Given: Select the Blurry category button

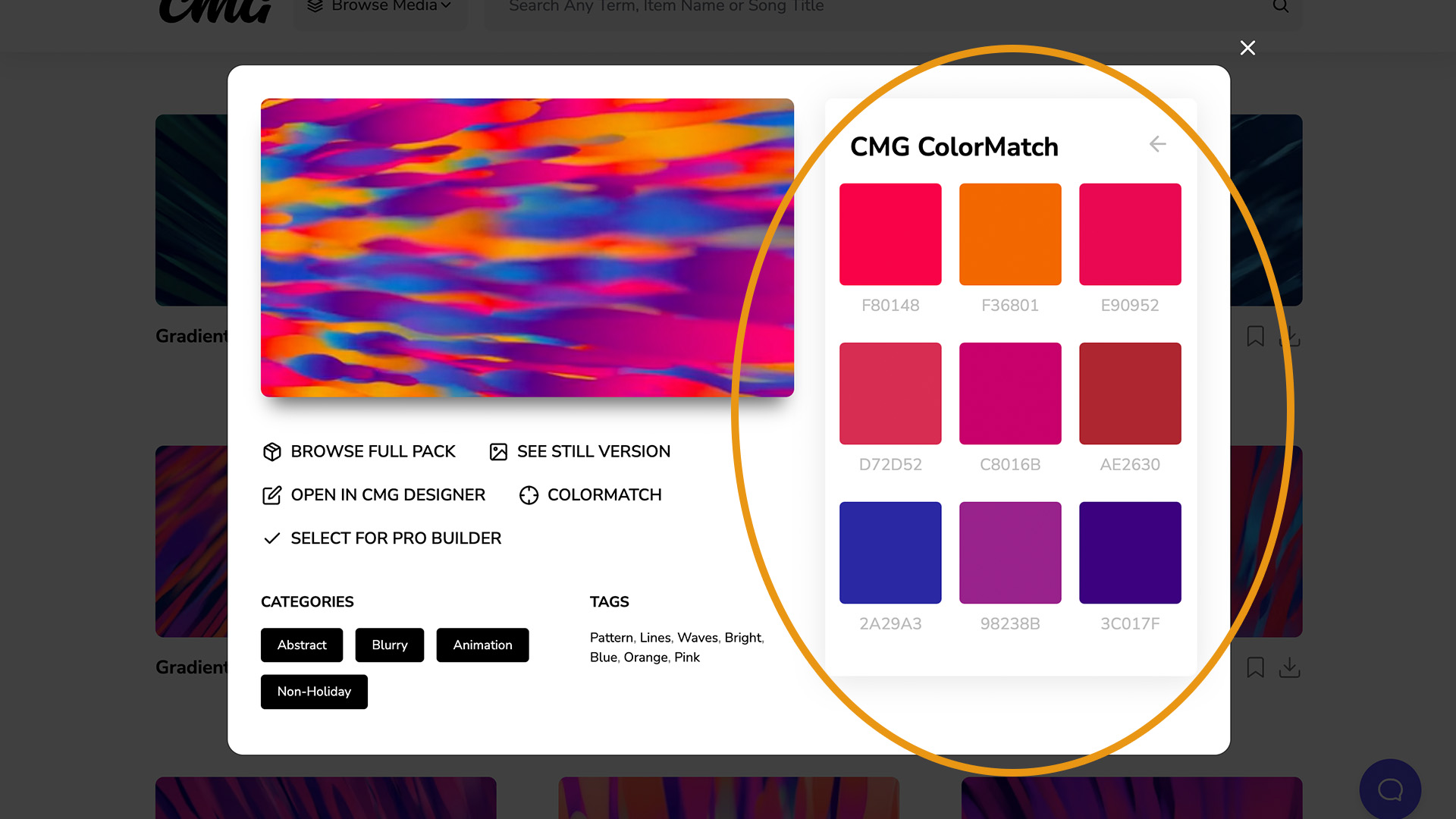Looking at the screenshot, I should pos(390,645).
